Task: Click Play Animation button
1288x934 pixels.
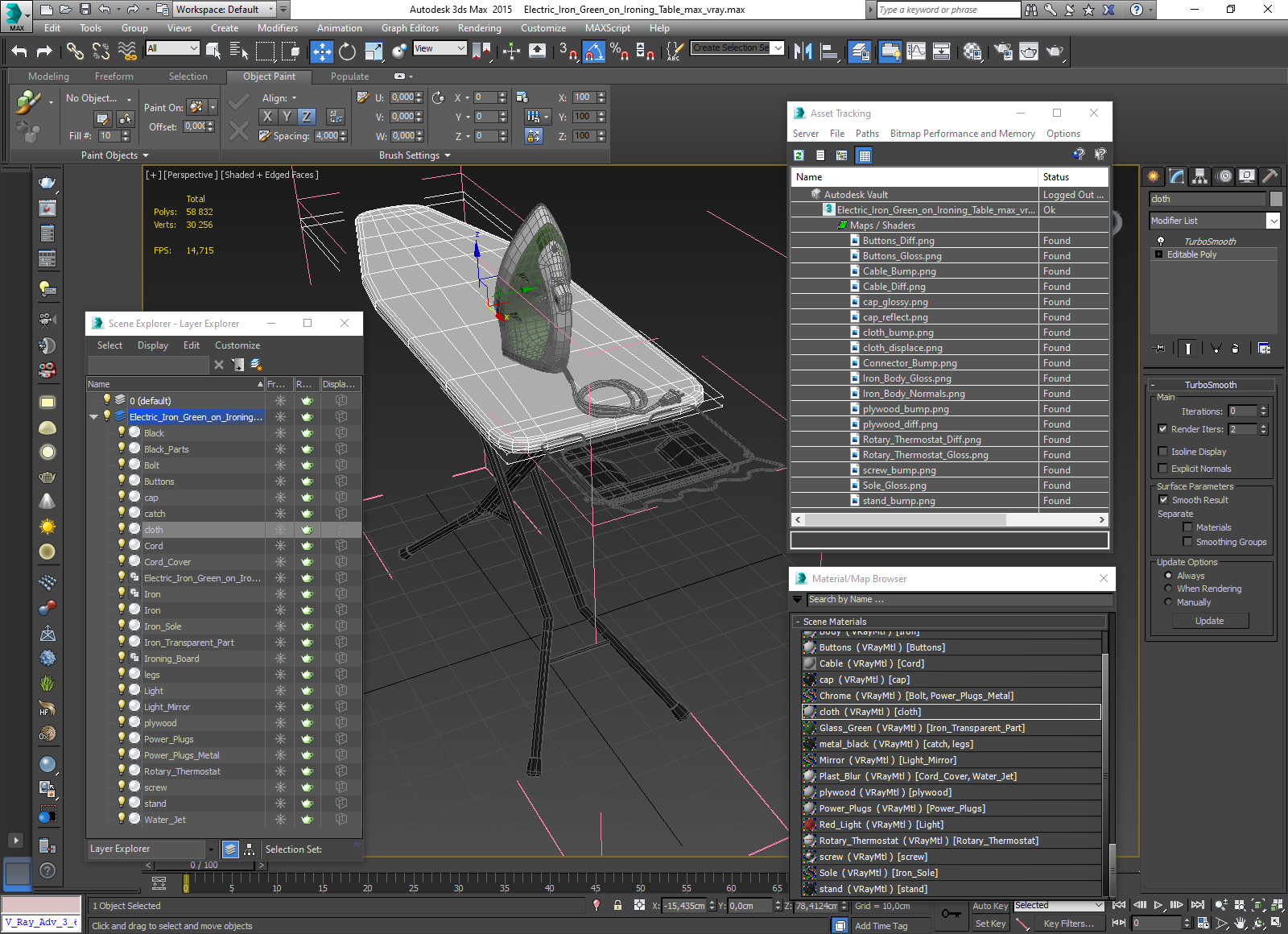Action: 1158,905
